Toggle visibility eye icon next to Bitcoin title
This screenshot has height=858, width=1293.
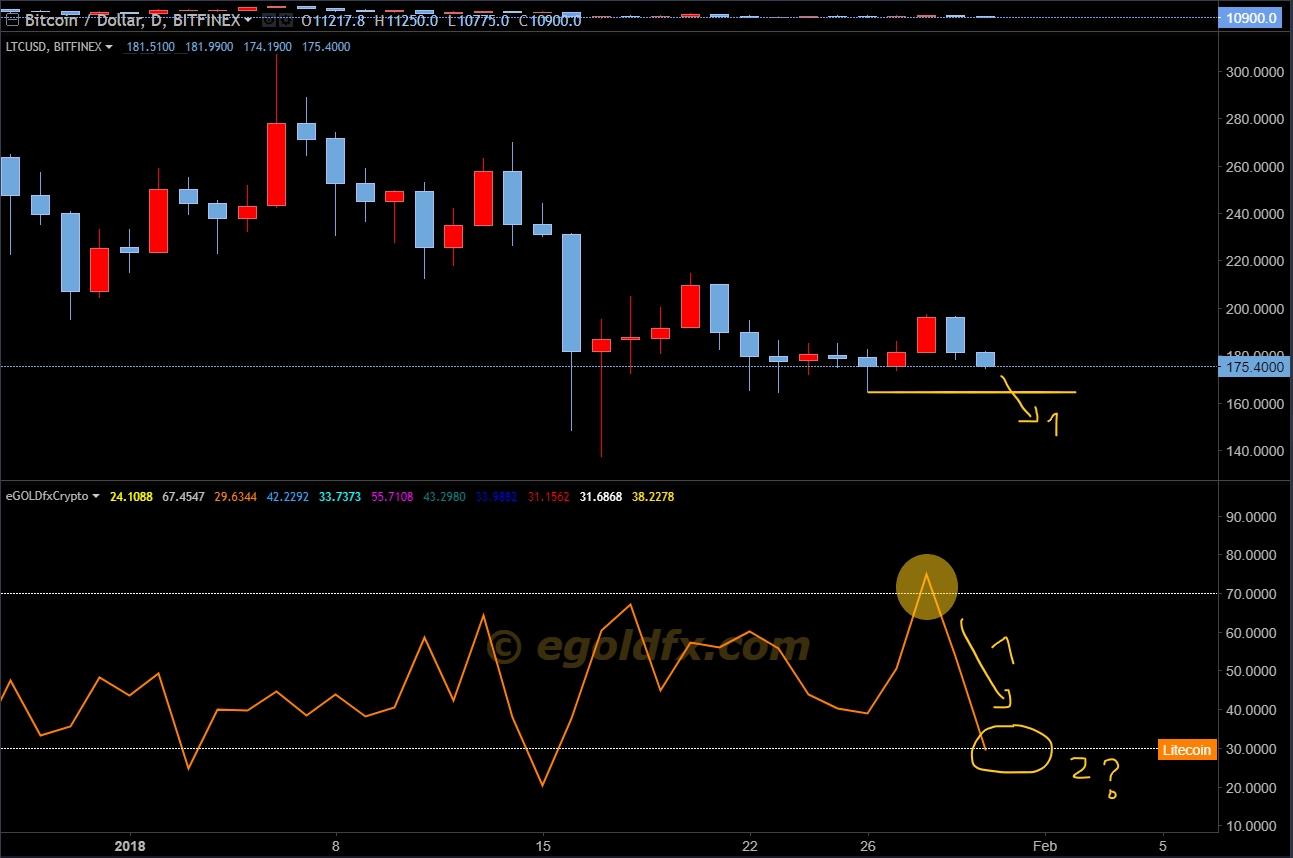tap(269, 20)
